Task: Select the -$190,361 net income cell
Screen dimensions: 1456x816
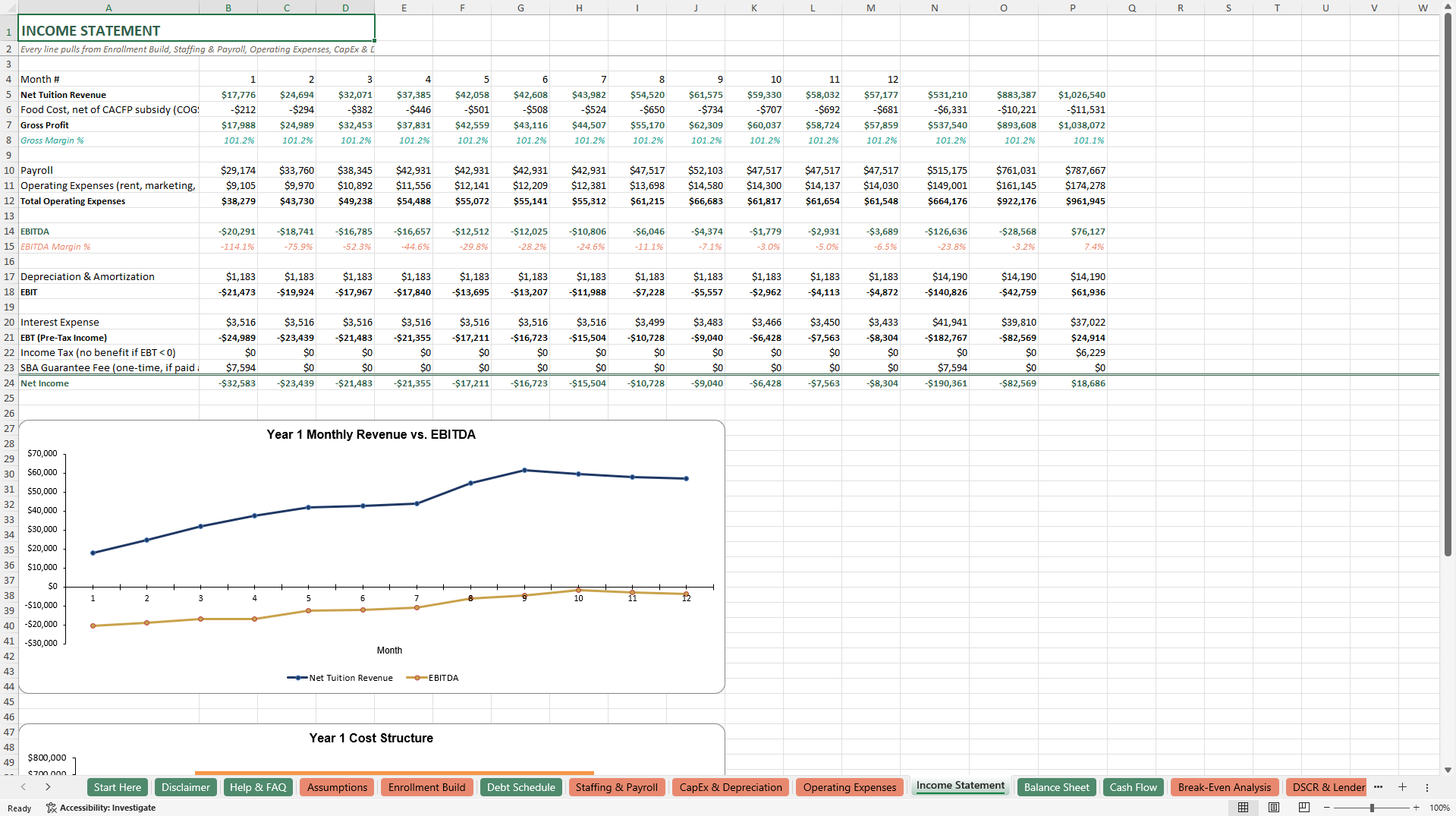Action: coord(934,383)
